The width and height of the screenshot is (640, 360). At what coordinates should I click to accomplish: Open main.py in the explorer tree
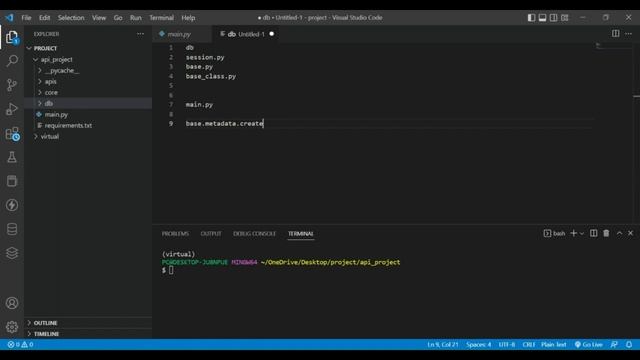[56, 115]
